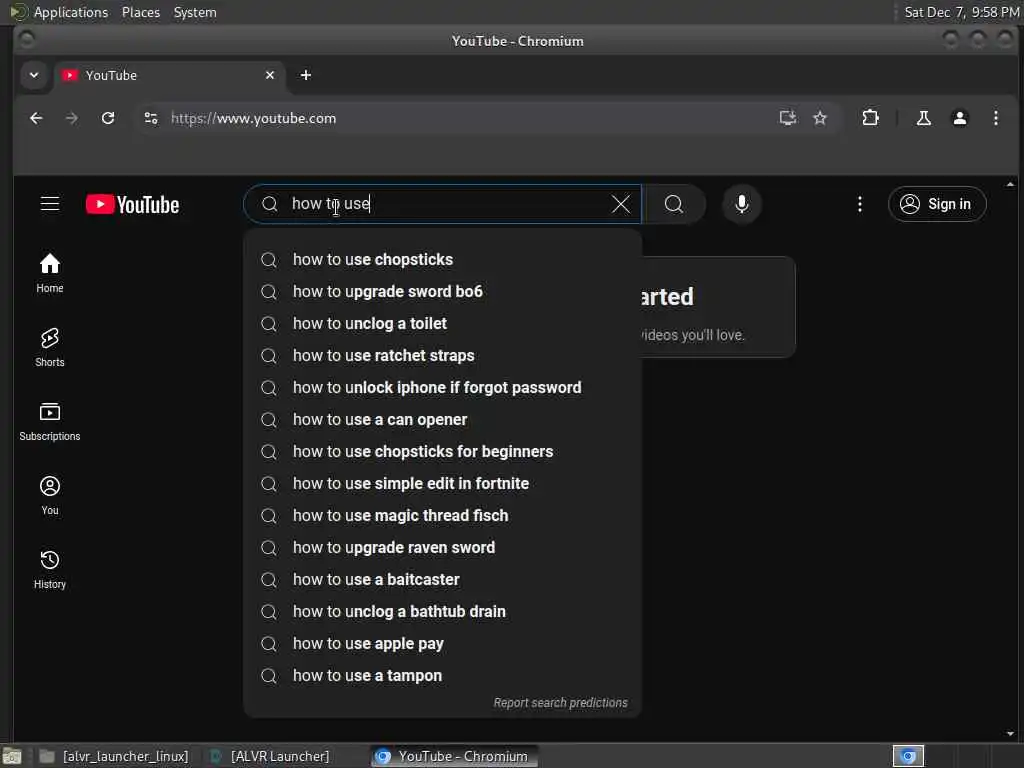Image resolution: width=1024 pixels, height=768 pixels.
Task: Choose suggestion 'how to use apple pay'
Action: coord(442,643)
